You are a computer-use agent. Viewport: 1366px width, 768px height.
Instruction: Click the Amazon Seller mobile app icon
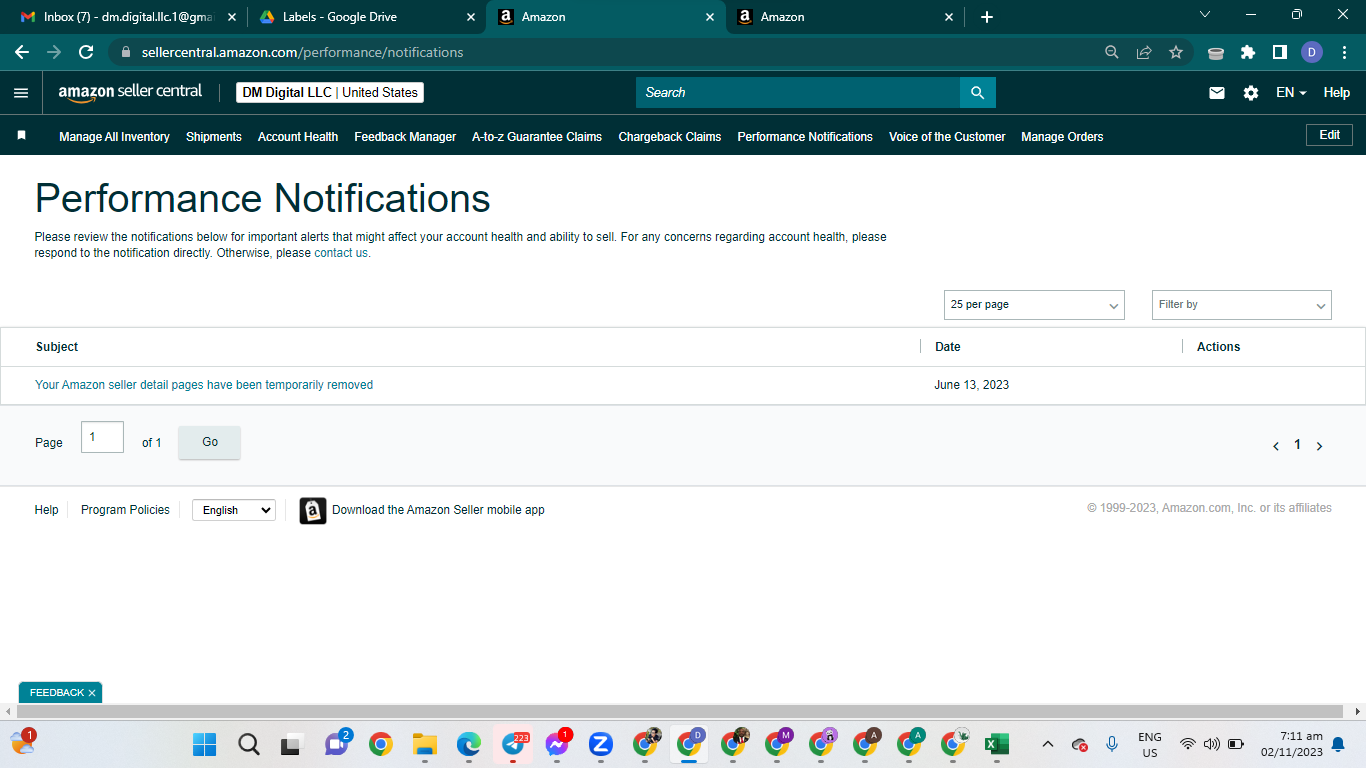pyautogui.click(x=313, y=510)
